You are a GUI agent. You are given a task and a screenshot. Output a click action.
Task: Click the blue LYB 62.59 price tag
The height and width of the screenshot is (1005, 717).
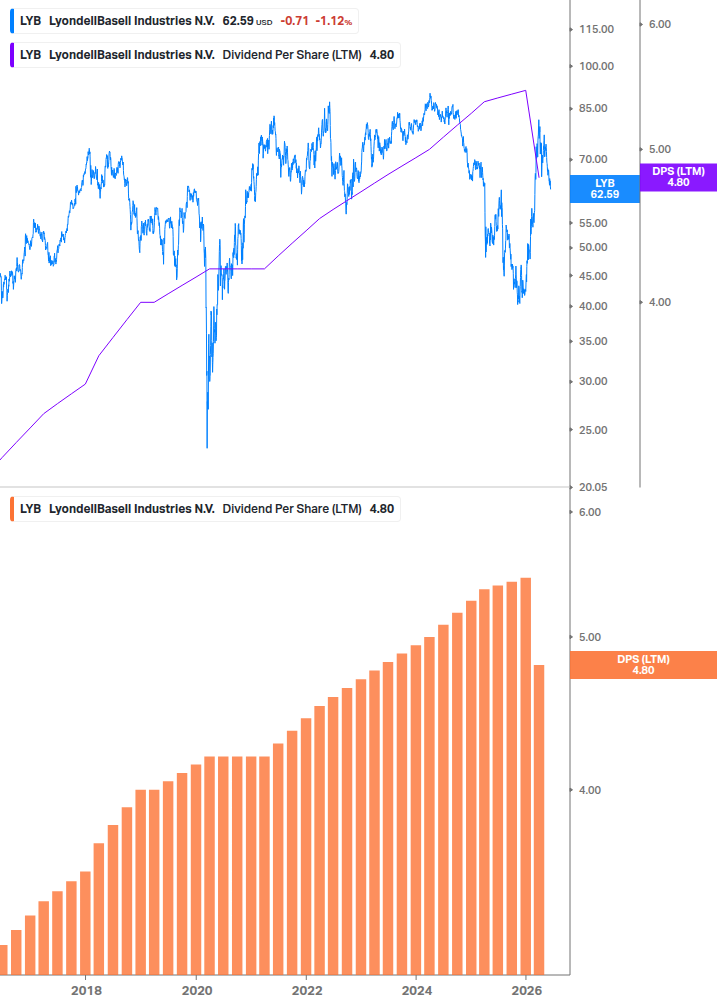(x=605, y=189)
